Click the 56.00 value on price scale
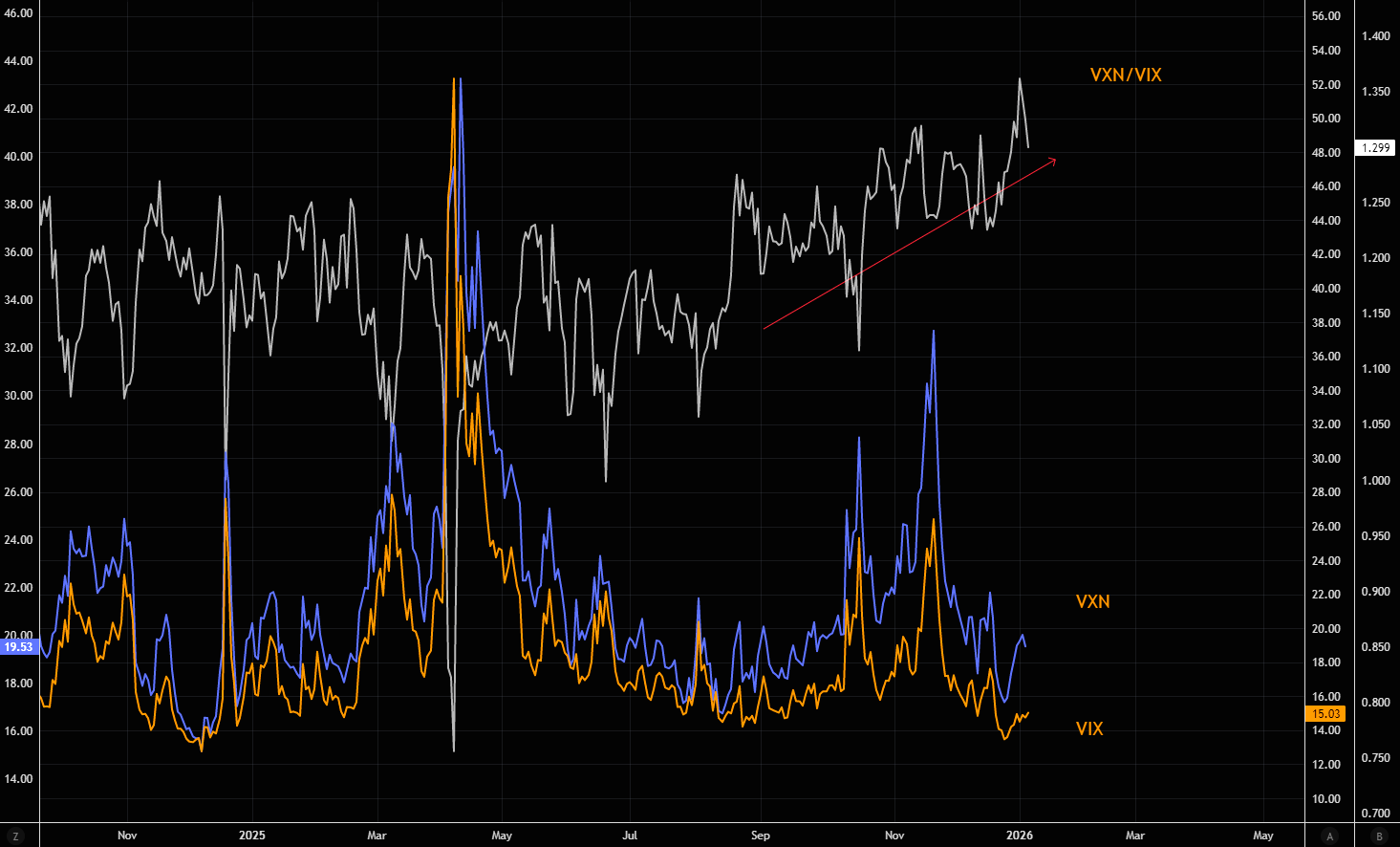 [1325, 16]
